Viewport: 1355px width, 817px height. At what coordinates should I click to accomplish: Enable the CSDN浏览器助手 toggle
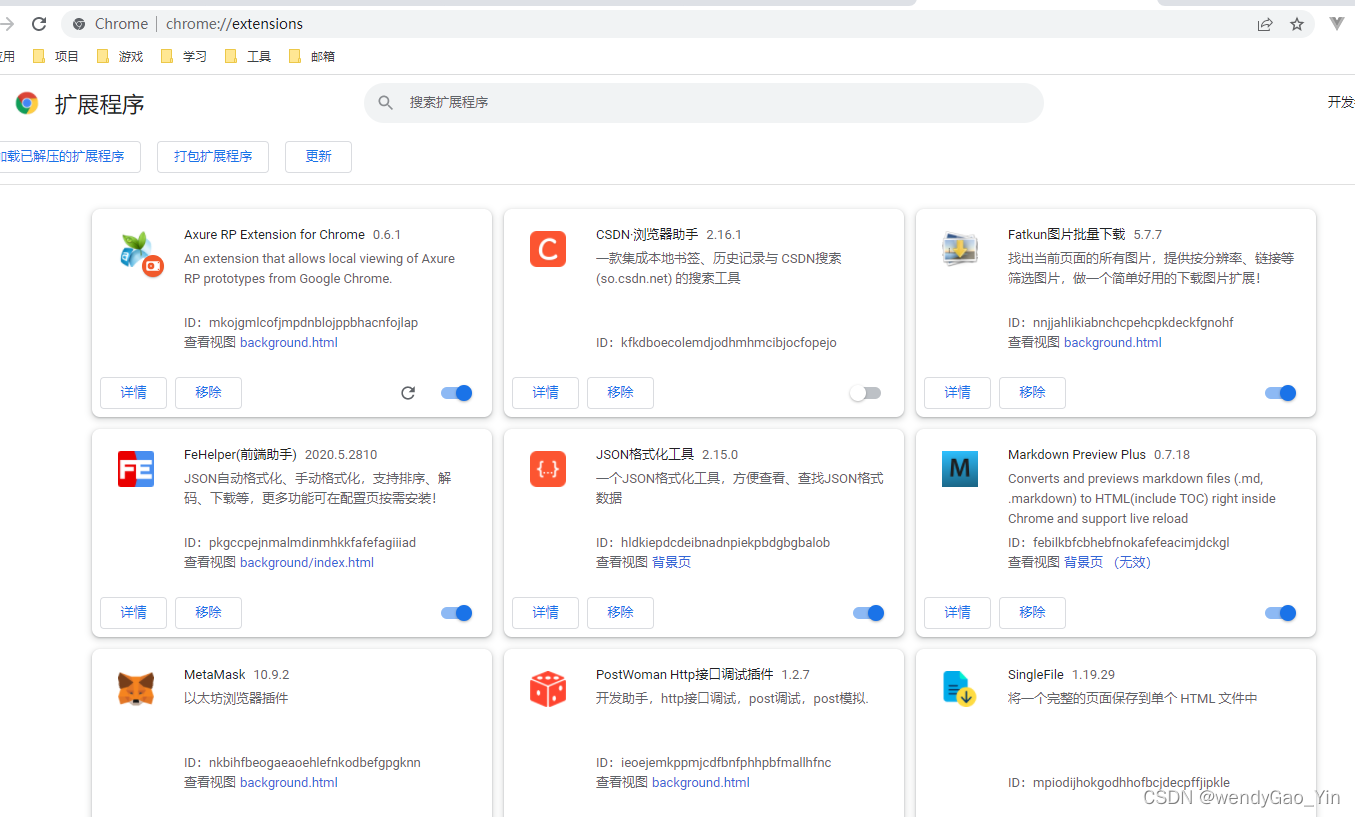coord(865,393)
